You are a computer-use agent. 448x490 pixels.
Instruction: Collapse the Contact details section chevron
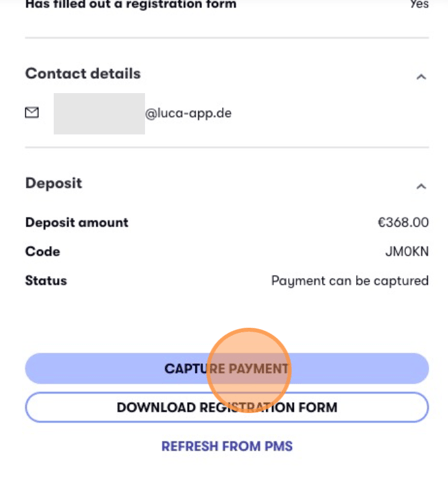coord(421,77)
